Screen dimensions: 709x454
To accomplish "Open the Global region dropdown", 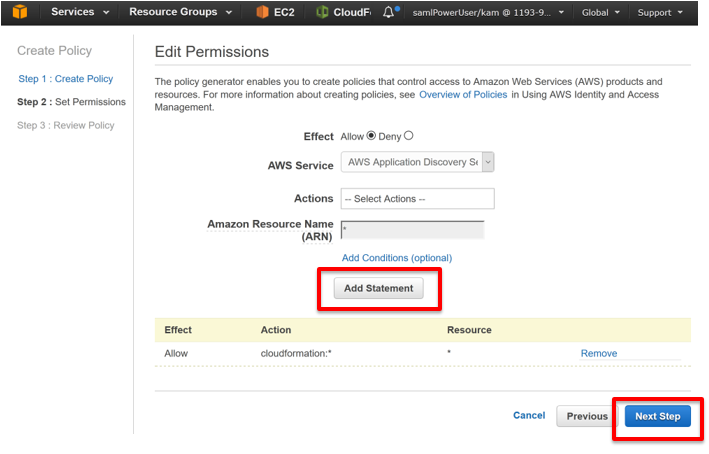I will pyautogui.click(x=600, y=13).
